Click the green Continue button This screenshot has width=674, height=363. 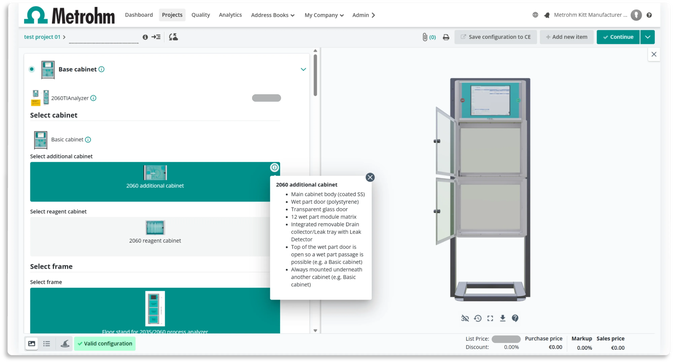pos(618,37)
